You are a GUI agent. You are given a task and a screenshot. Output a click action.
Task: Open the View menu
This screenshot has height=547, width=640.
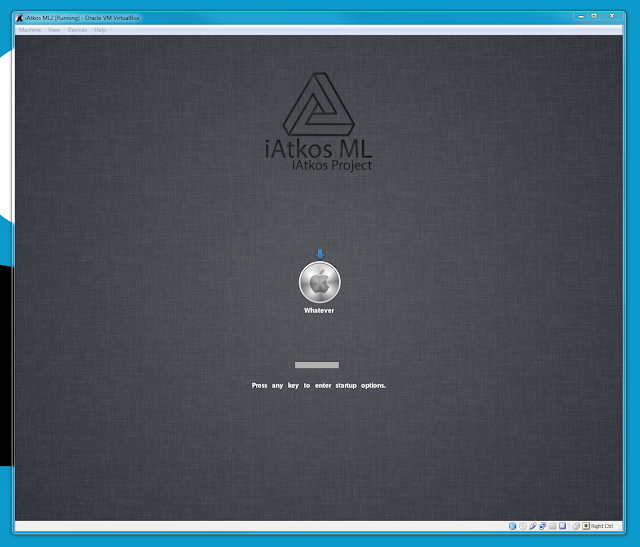54,30
